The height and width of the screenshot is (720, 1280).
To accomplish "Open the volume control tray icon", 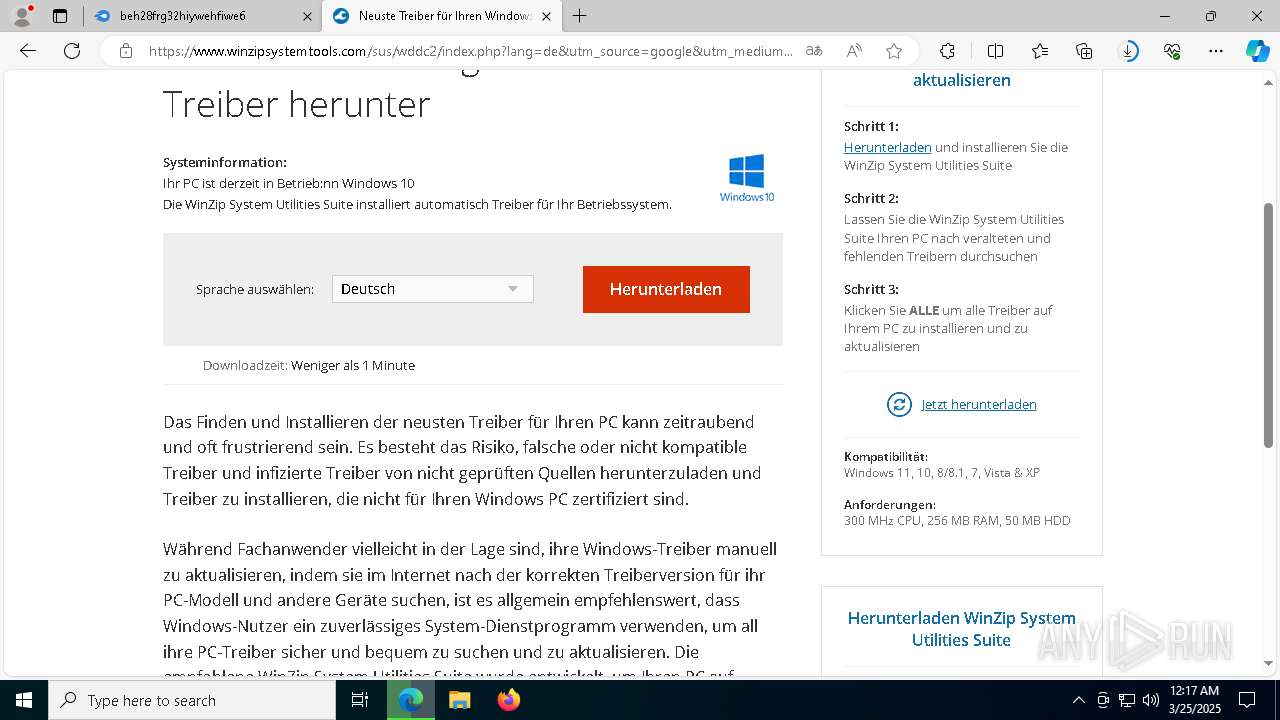I will coord(1151,700).
